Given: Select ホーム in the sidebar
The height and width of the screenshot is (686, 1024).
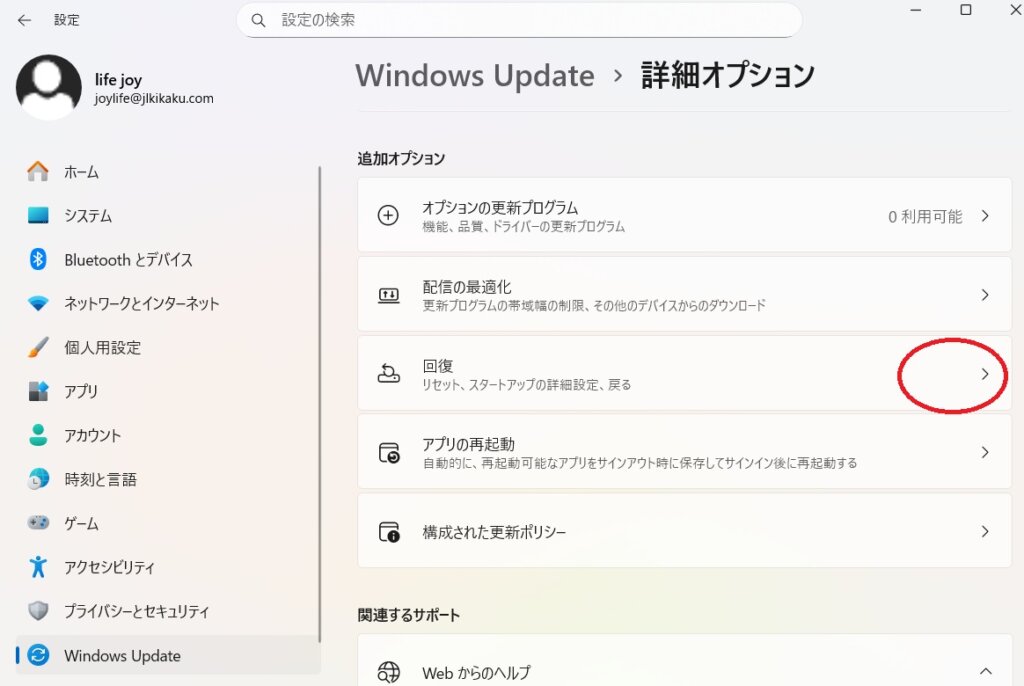Looking at the screenshot, I should [x=81, y=172].
